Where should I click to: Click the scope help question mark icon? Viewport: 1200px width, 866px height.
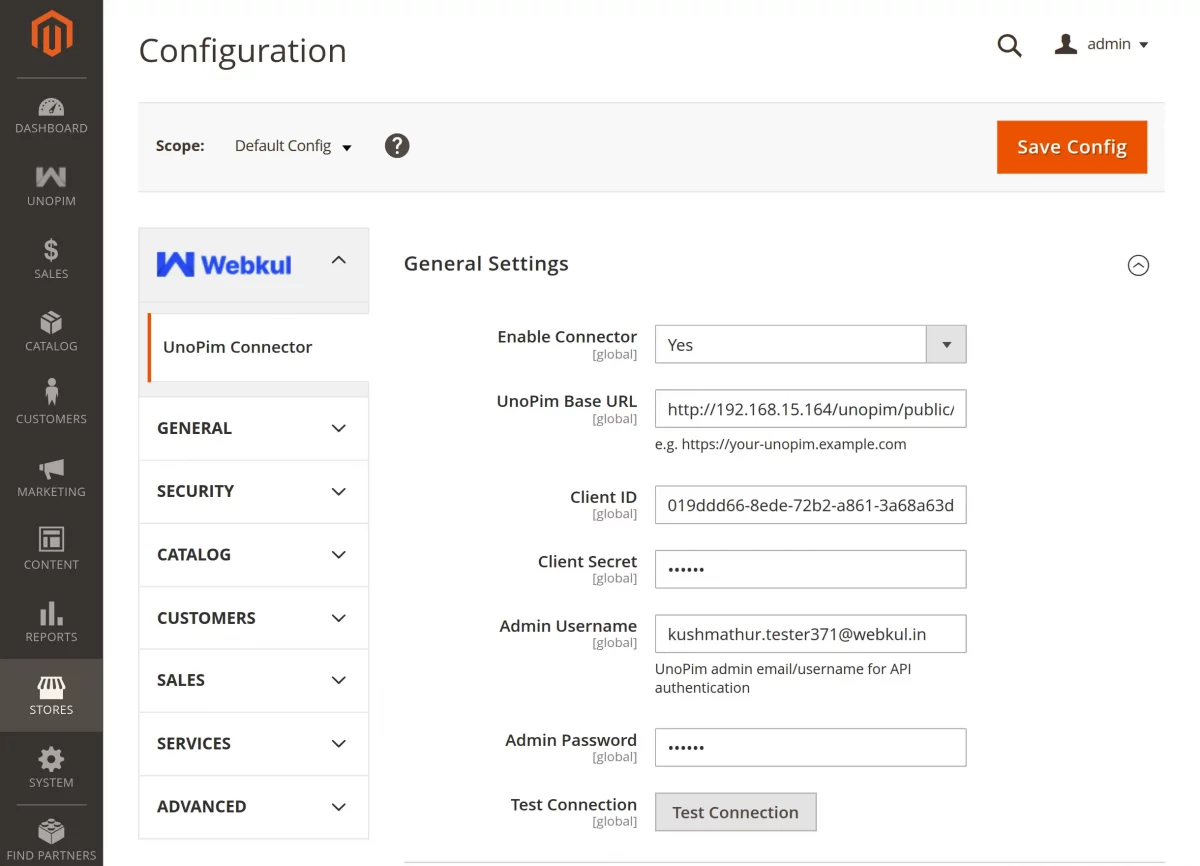coord(397,146)
